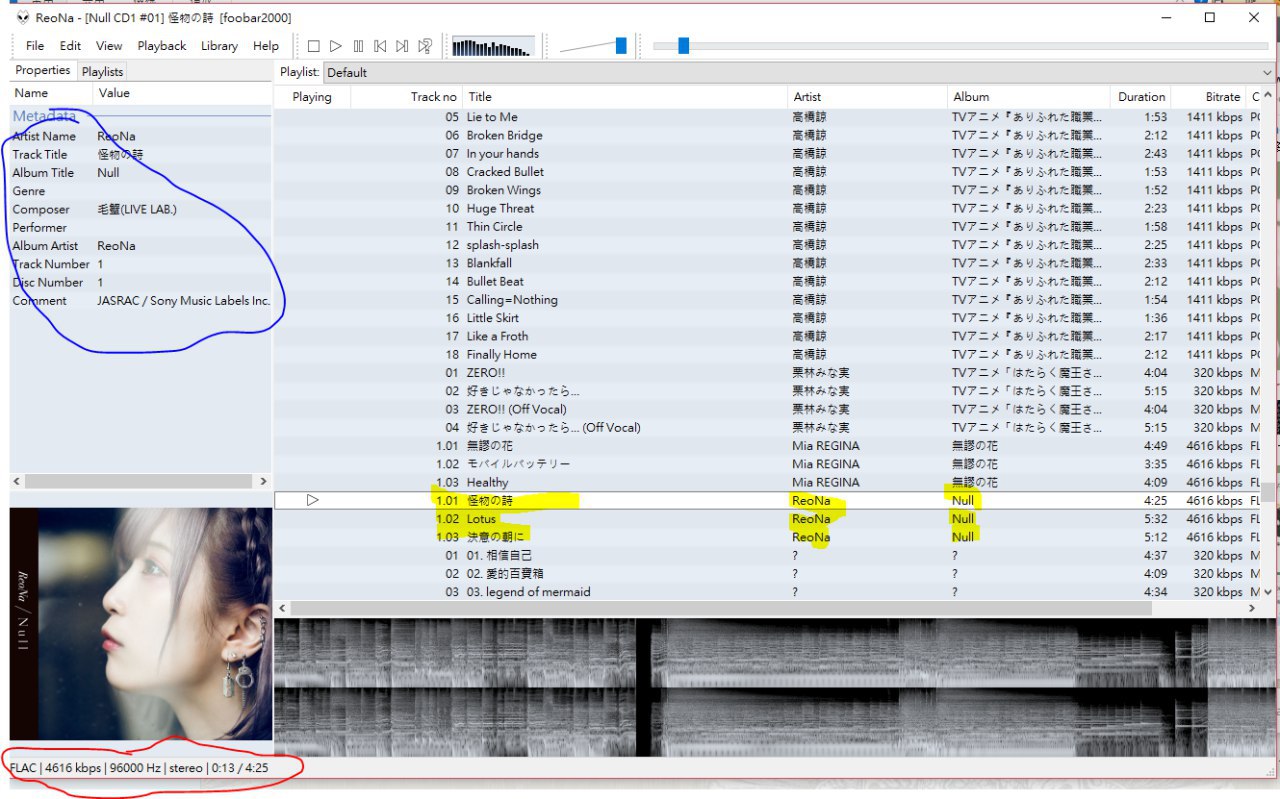Open the View menu
This screenshot has height=799, width=1280.
click(109, 46)
